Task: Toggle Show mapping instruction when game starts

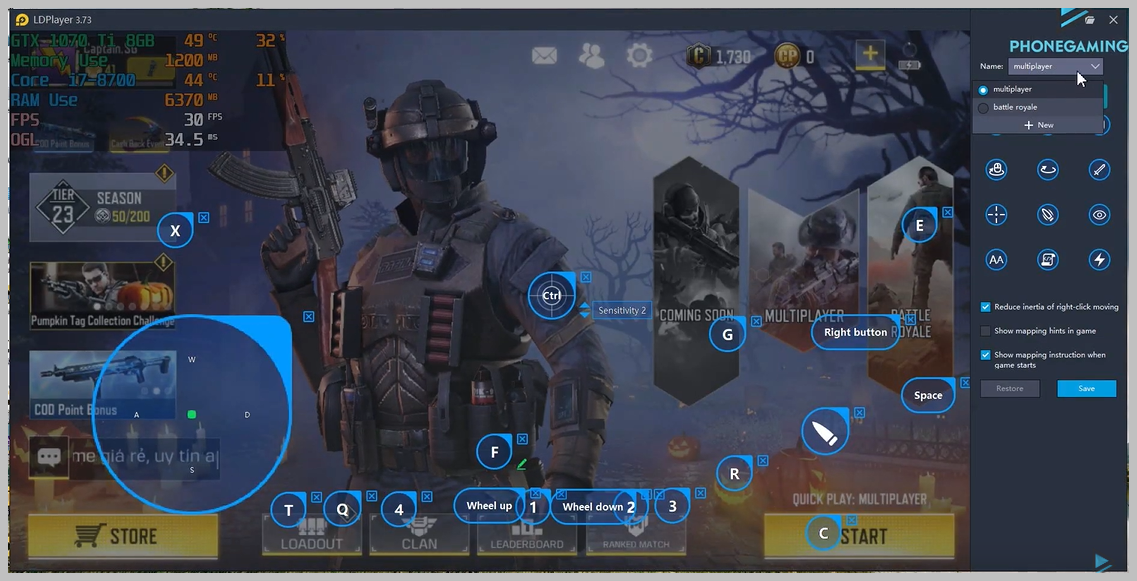Action: coord(985,355)
